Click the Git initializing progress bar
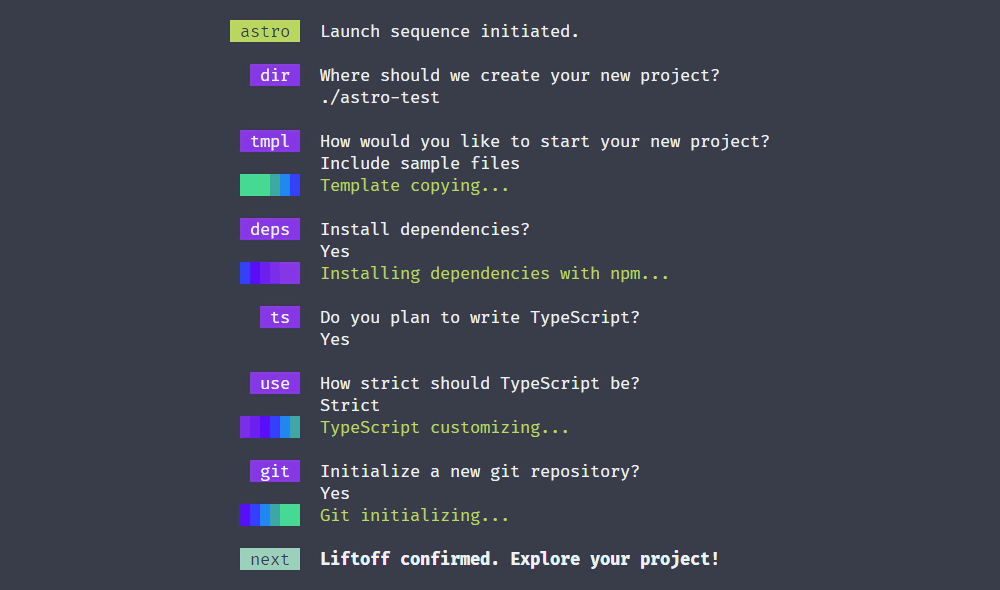This screenshot has width=1000, height=590. click(x=270, y=515)
